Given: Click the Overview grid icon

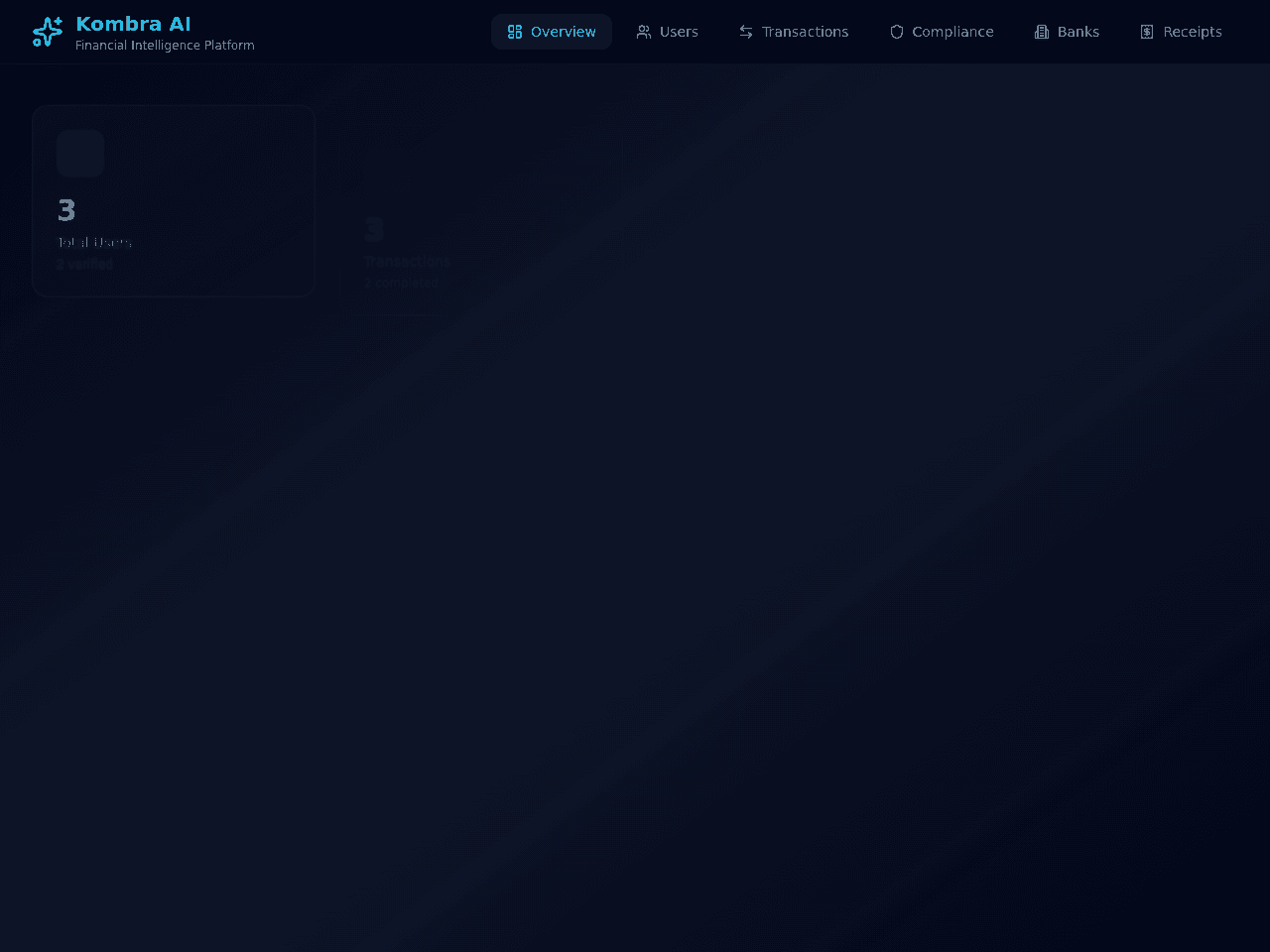Looking at the screenshot, I should 515,32.
